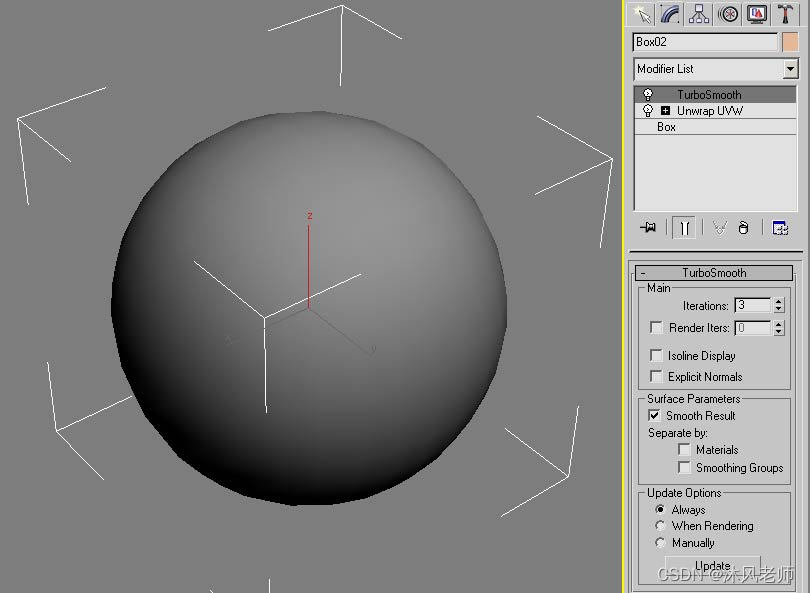
Task: Expand the Unwrap UVW plus sign
Action: coord(665,111)
